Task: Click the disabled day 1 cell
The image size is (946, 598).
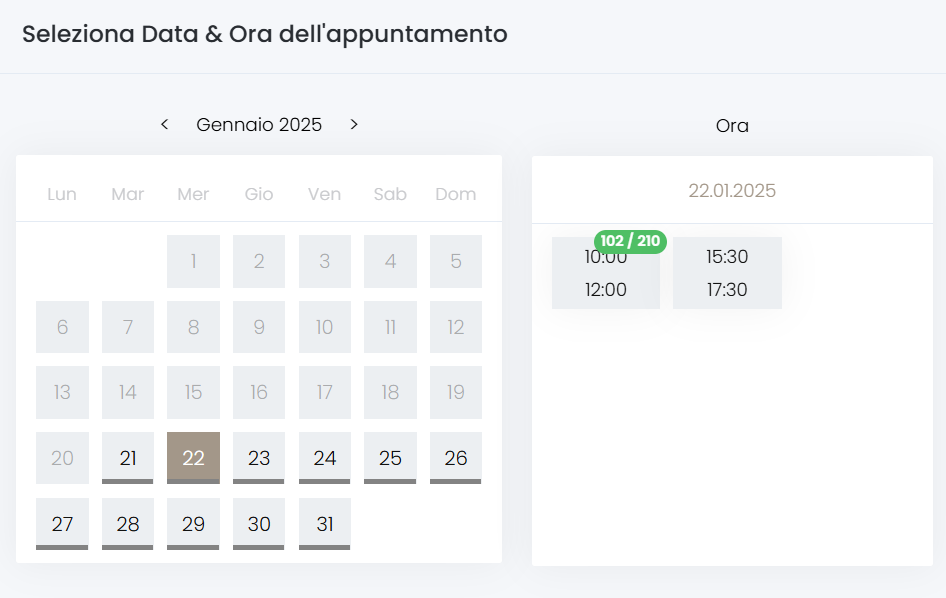Action: [x=193, y=262]
